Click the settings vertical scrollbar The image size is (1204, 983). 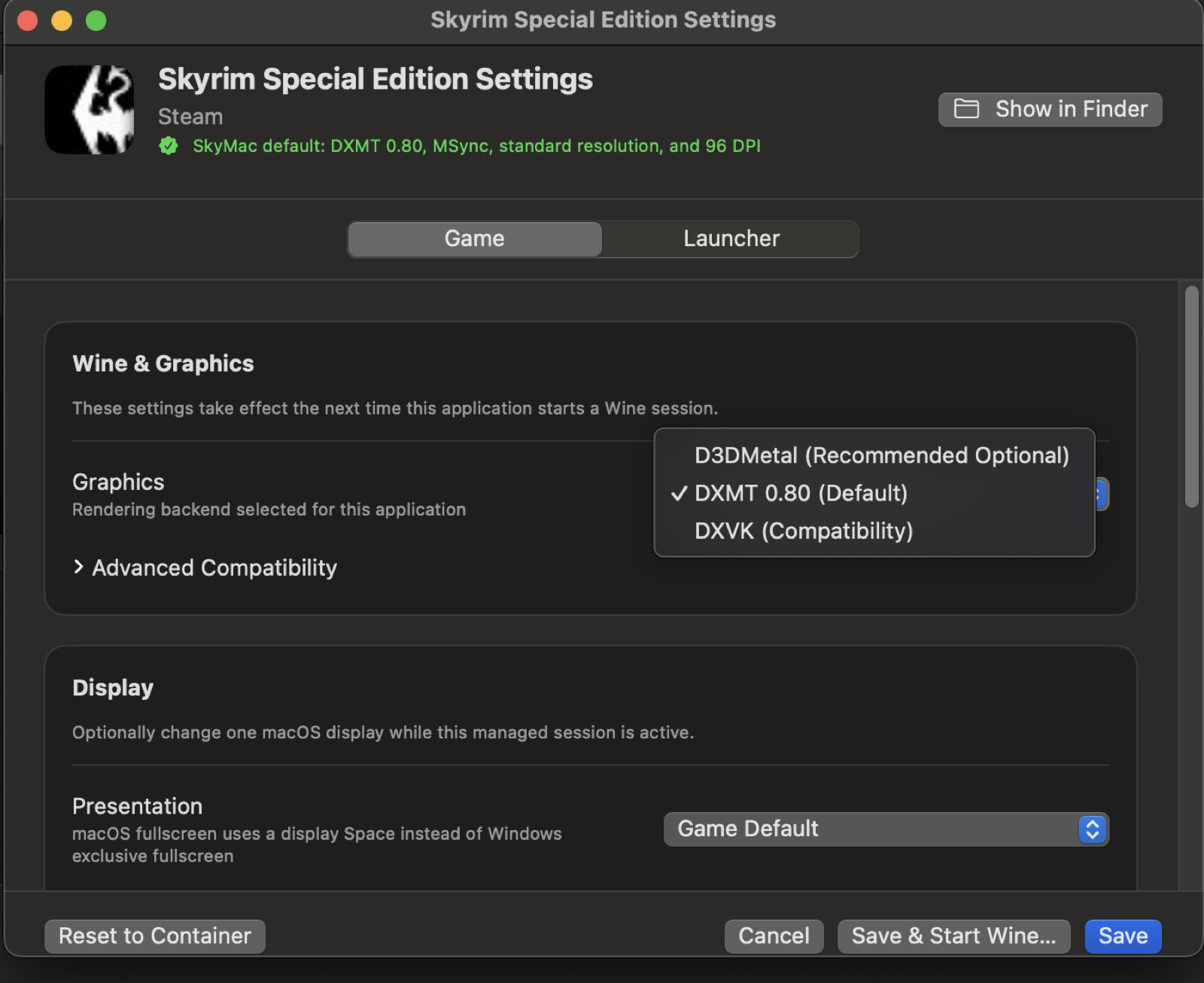coord(1191,397)
